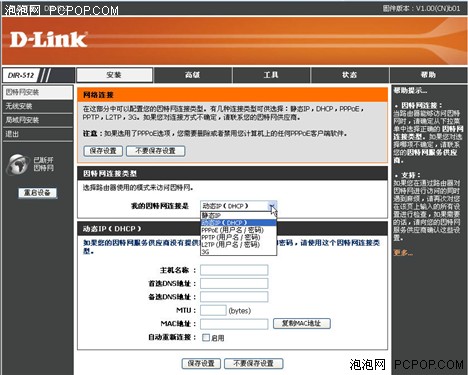Click the 重启设备 reboot button
This screenshot has width=468, height=375.
(x=37, y=193)
